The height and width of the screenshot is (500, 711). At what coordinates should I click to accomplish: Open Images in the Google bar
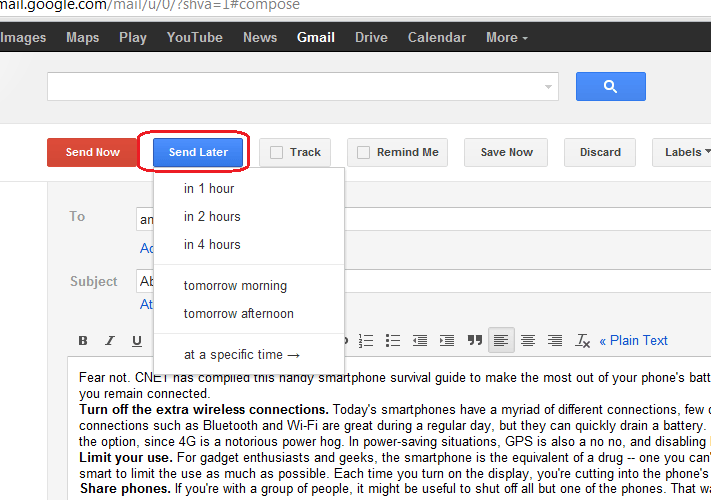(x=23, y=37)
